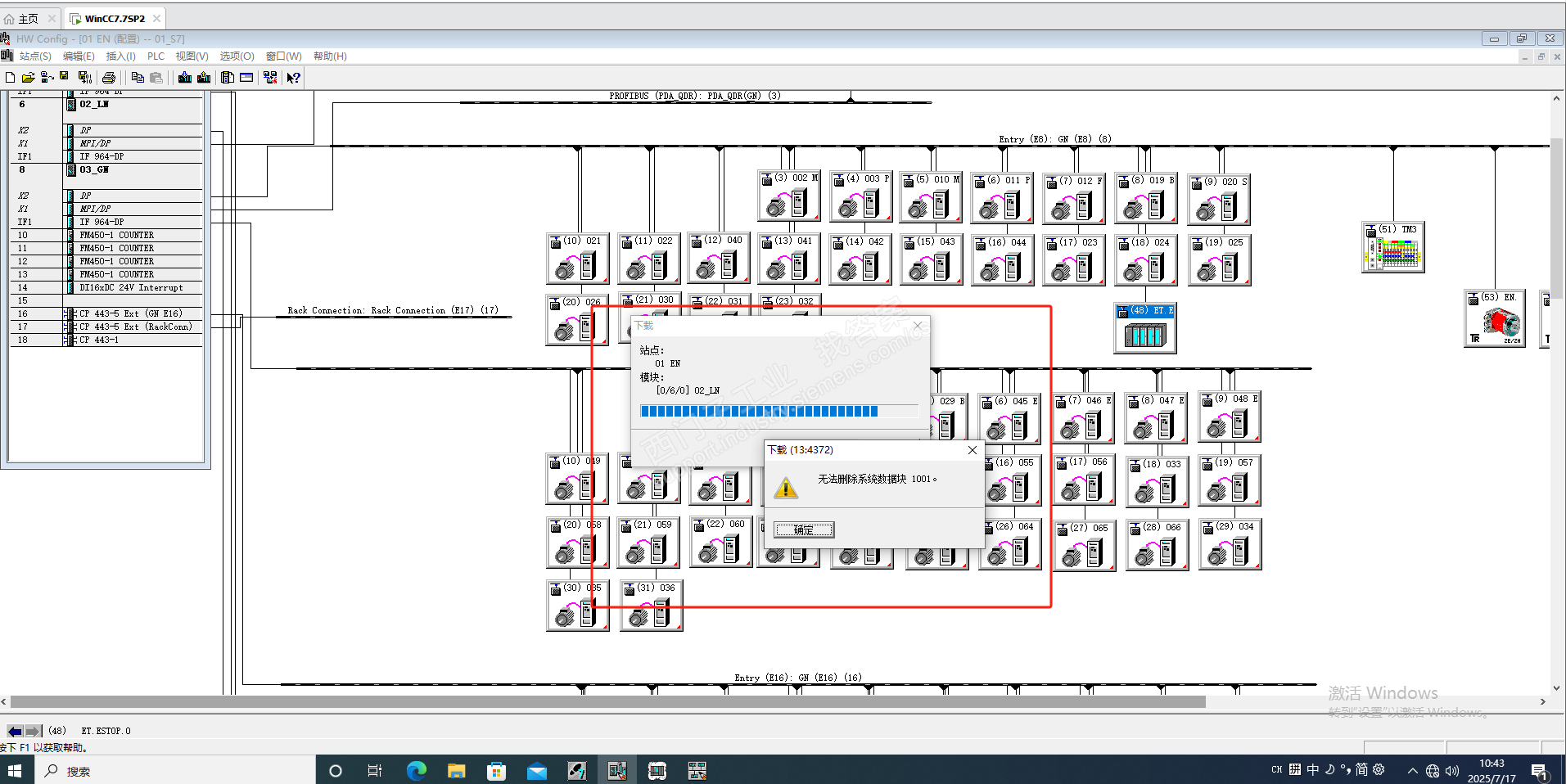Image resolution: width=1566 pixels, height=784 pixels.
Task: Click the context Help arrow icon
Action: pyautogui.click(x=293, y=78)
